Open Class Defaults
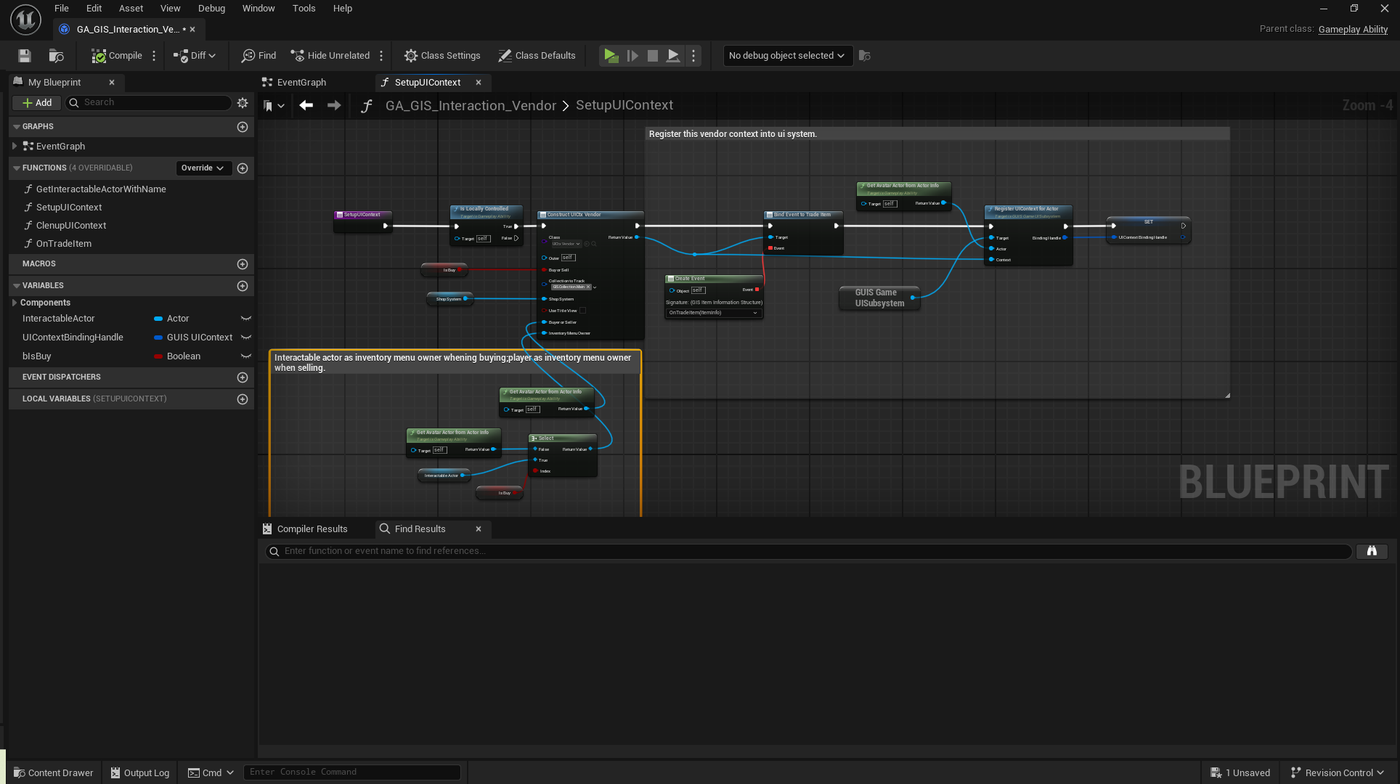This screenshot has width=1400, height=784. pyautogui.click(x=537, y=56)
